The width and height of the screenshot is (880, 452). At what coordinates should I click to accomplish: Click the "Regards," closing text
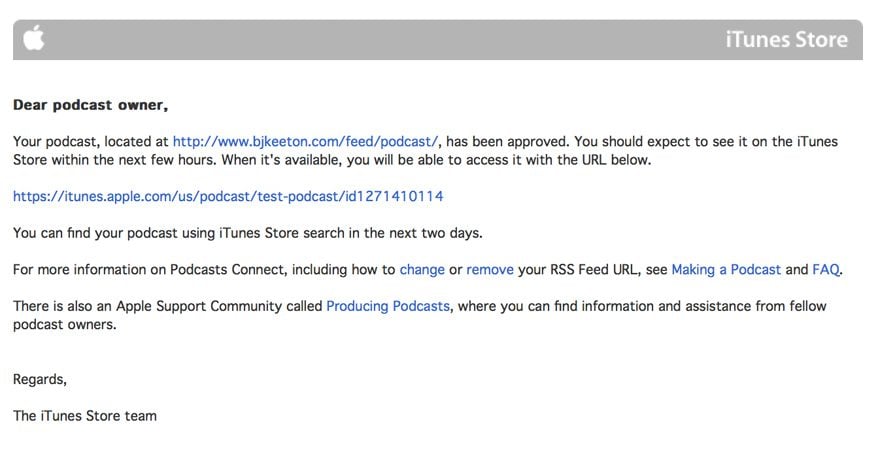40,379
